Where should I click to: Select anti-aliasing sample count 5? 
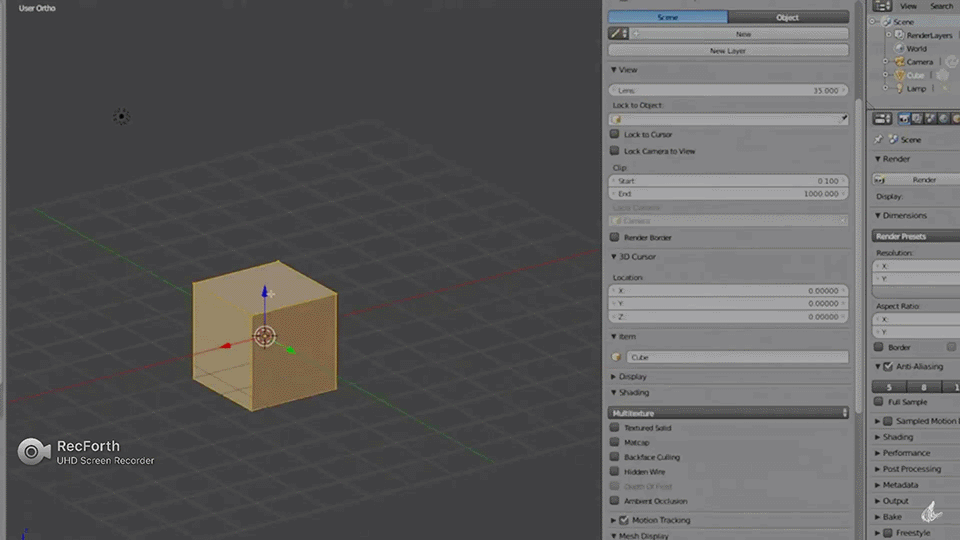pos(889,386)
